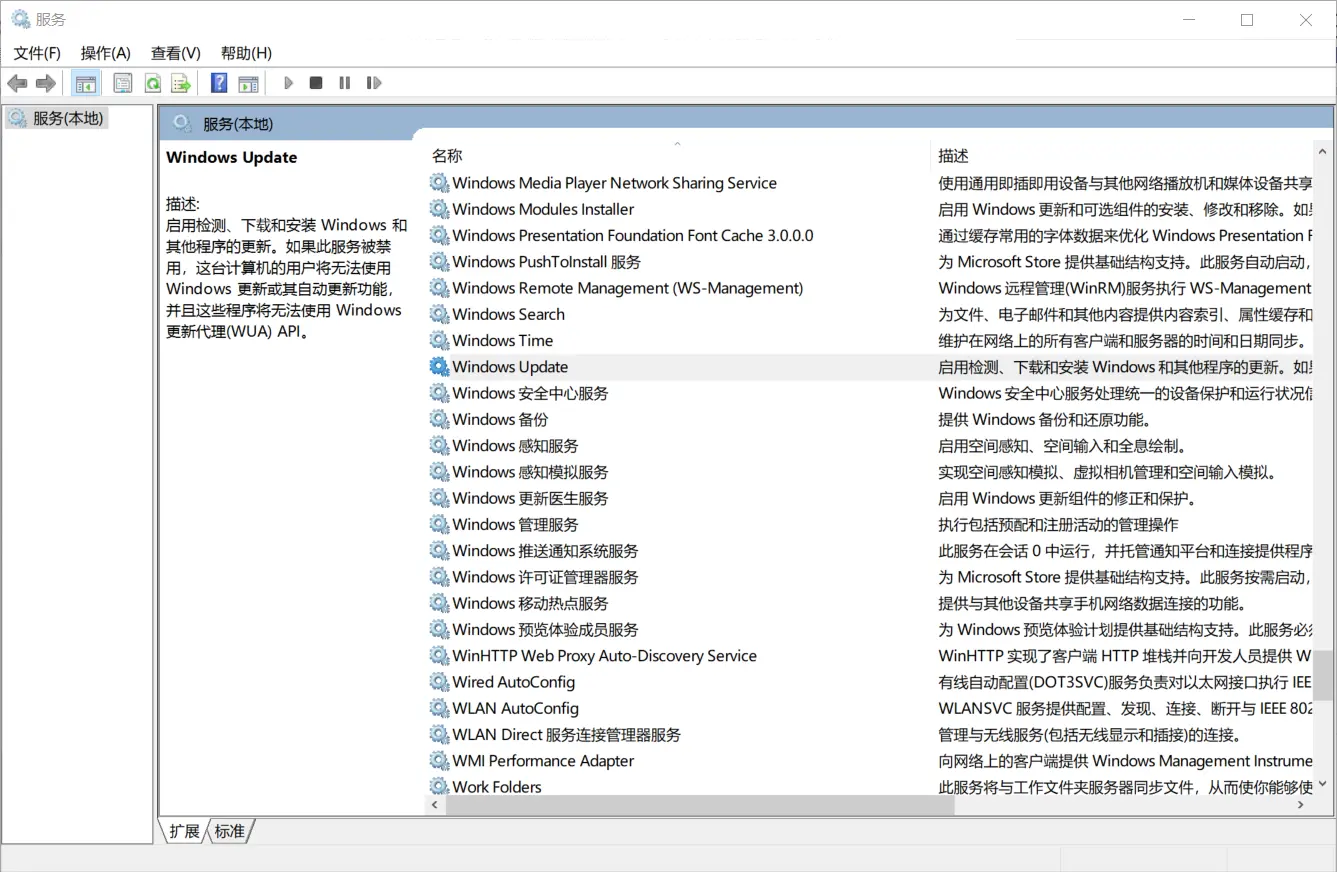Select WinHTTP Web Proxy Auto-Discovery Service
Screen dimensions: 1337x872
(x=604, y=656)
